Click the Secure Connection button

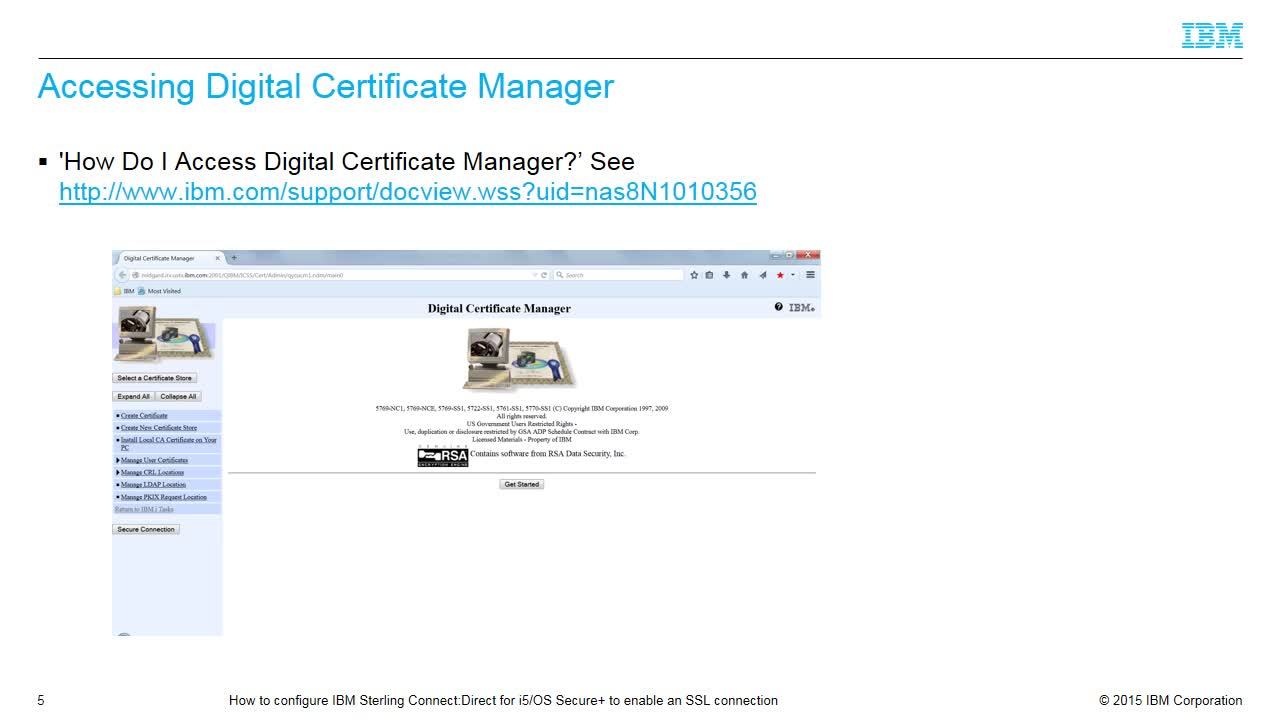pyautogui.click(x=146, y=529)
